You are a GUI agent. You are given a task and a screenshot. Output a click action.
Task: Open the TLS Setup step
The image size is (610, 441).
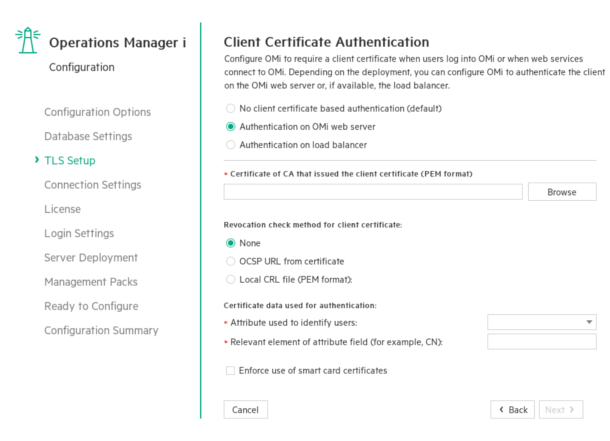pyautogui.click(x=70, y=161)
